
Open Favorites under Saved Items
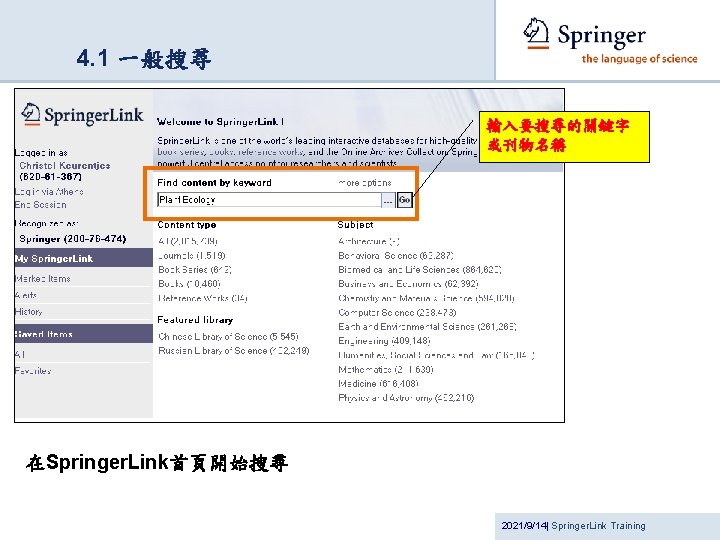pos(33,371)
